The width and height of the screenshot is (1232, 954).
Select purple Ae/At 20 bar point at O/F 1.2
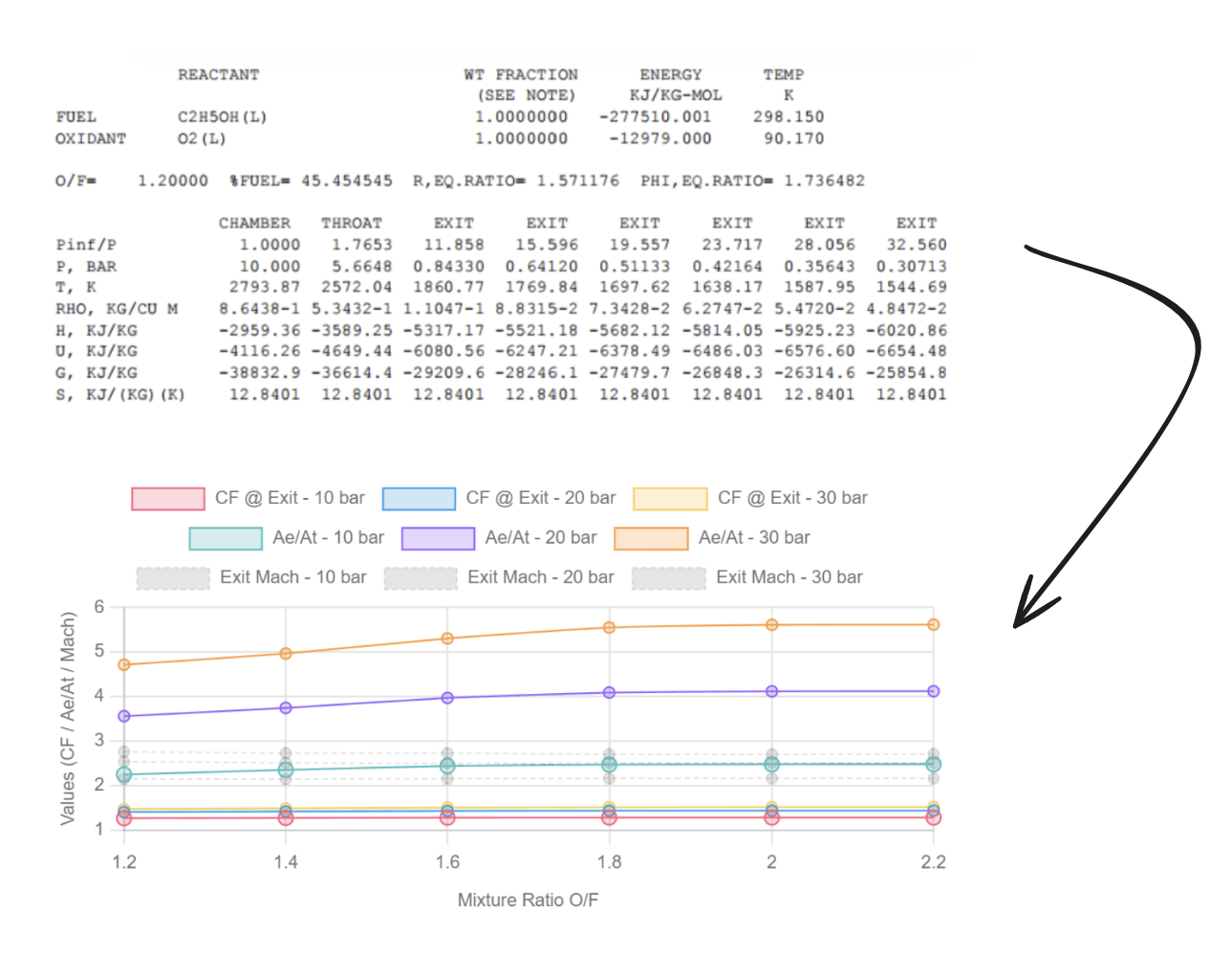[x=124, y=716]
